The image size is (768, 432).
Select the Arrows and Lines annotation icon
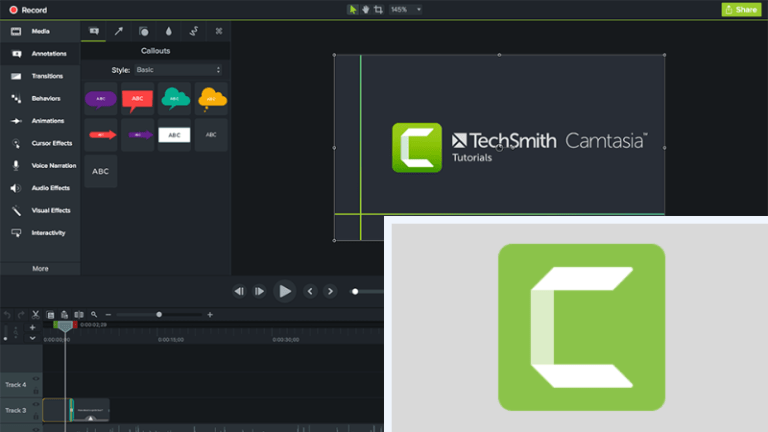pyautogui.click(x=119, y=31)
